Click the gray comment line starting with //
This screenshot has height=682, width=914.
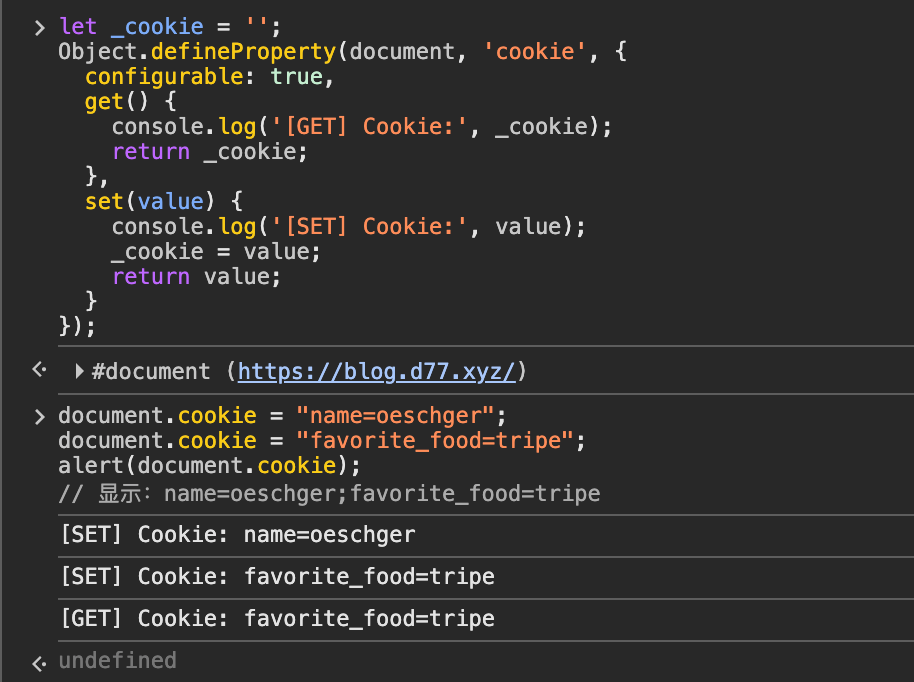(x=329, y=492)
